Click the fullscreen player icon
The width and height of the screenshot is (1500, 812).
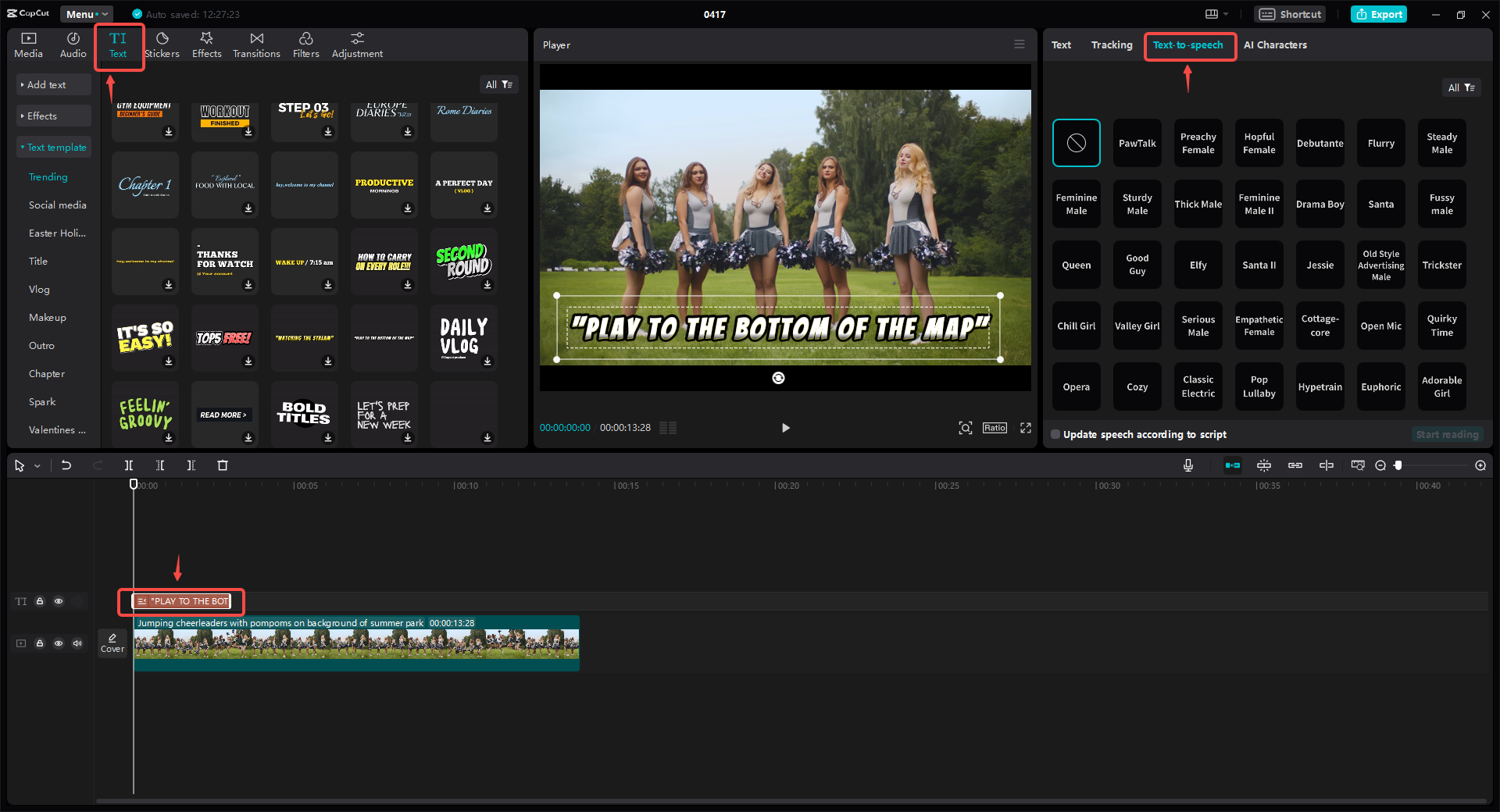point(1026,428)
